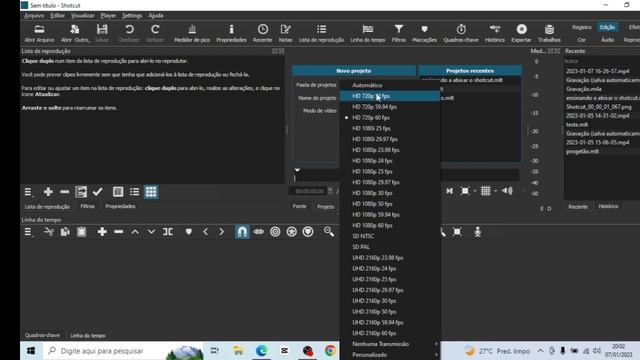
Task: Add item with playlist plus icon
Action: 48,192
